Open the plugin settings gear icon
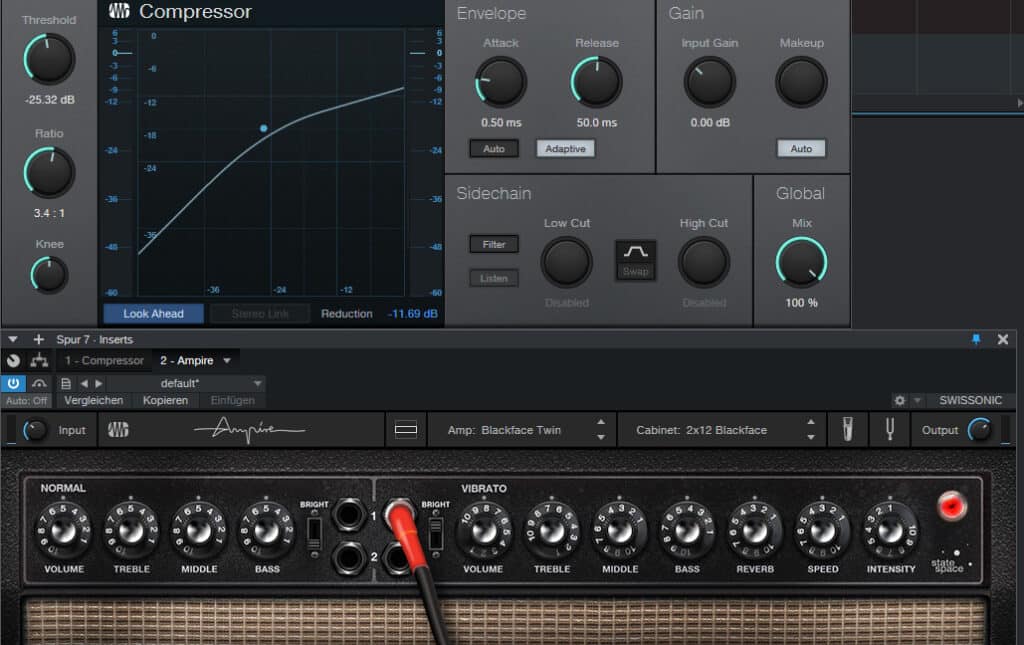The height and width of the screenshot is (645, 1024). pos(900,400)
